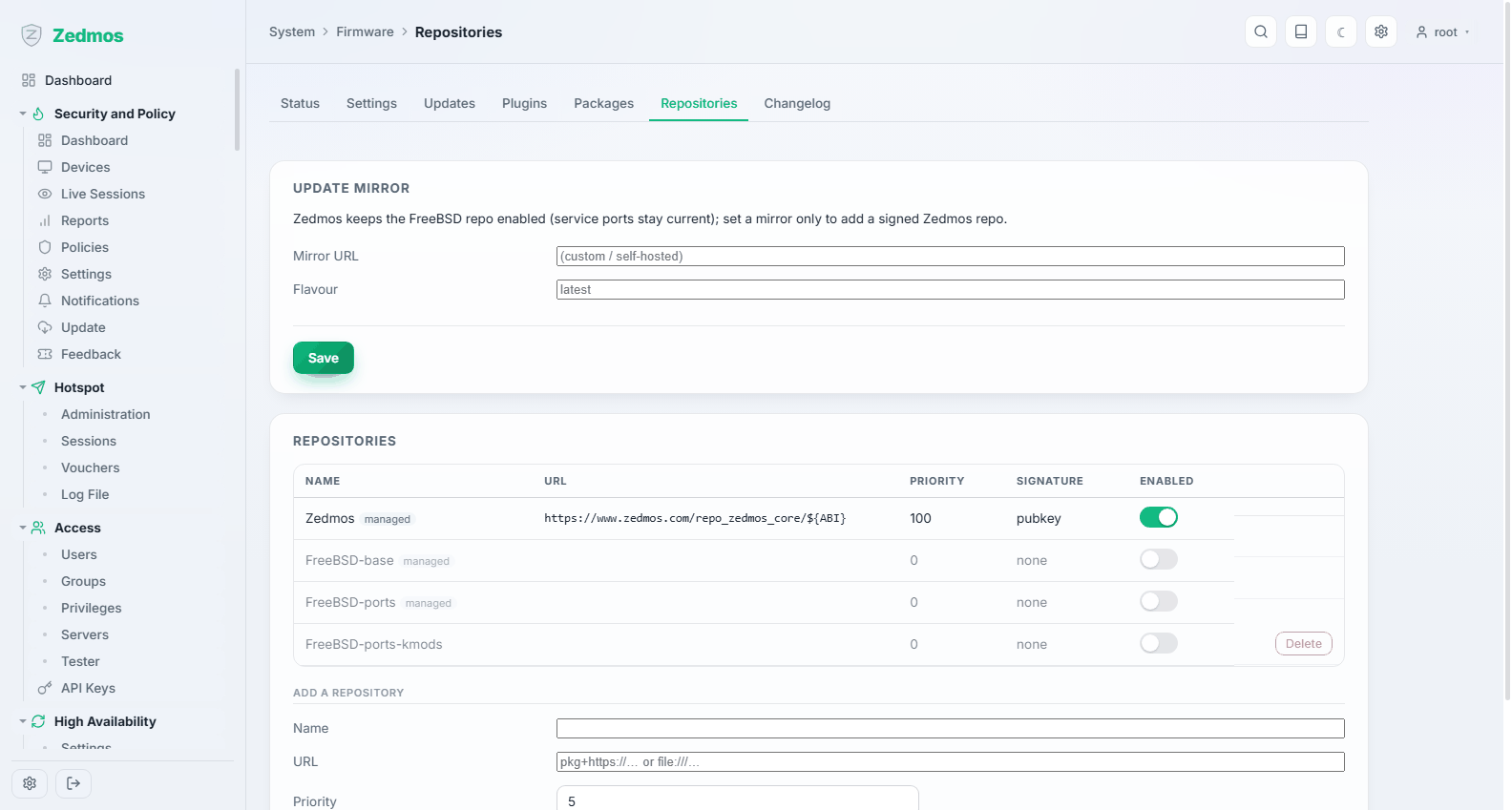Click the API Keys key icon
Image resolution: width=1512 pixels, height=810 pixels.
45,688
